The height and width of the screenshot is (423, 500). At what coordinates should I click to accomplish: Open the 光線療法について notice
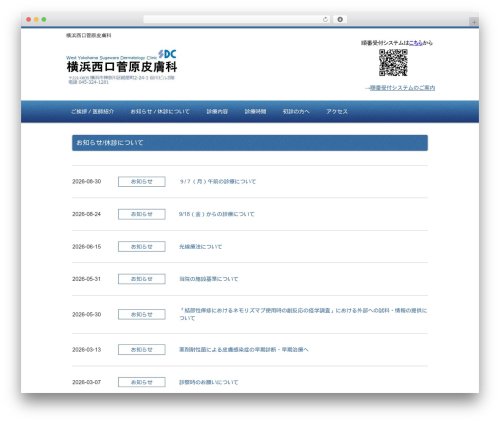tap(200, 247)
